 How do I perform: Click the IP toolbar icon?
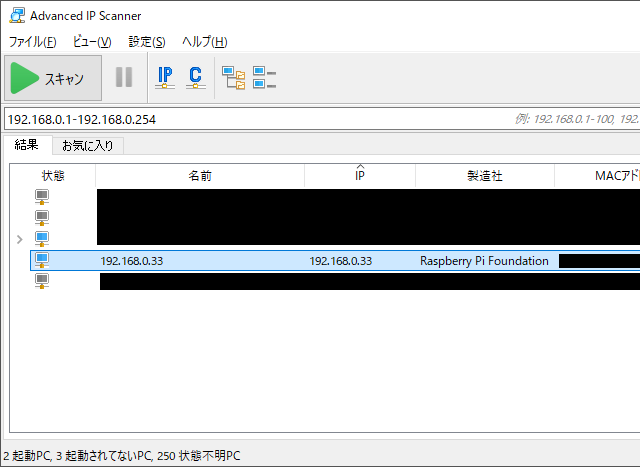165,78
